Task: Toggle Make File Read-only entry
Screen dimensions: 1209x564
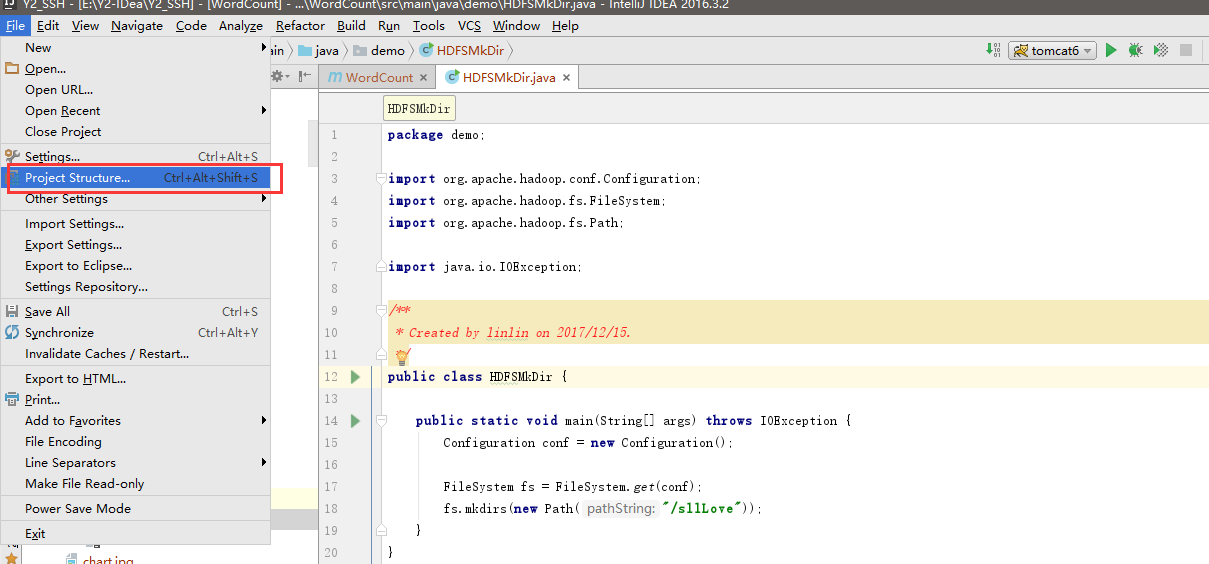Action: (84, 484)
